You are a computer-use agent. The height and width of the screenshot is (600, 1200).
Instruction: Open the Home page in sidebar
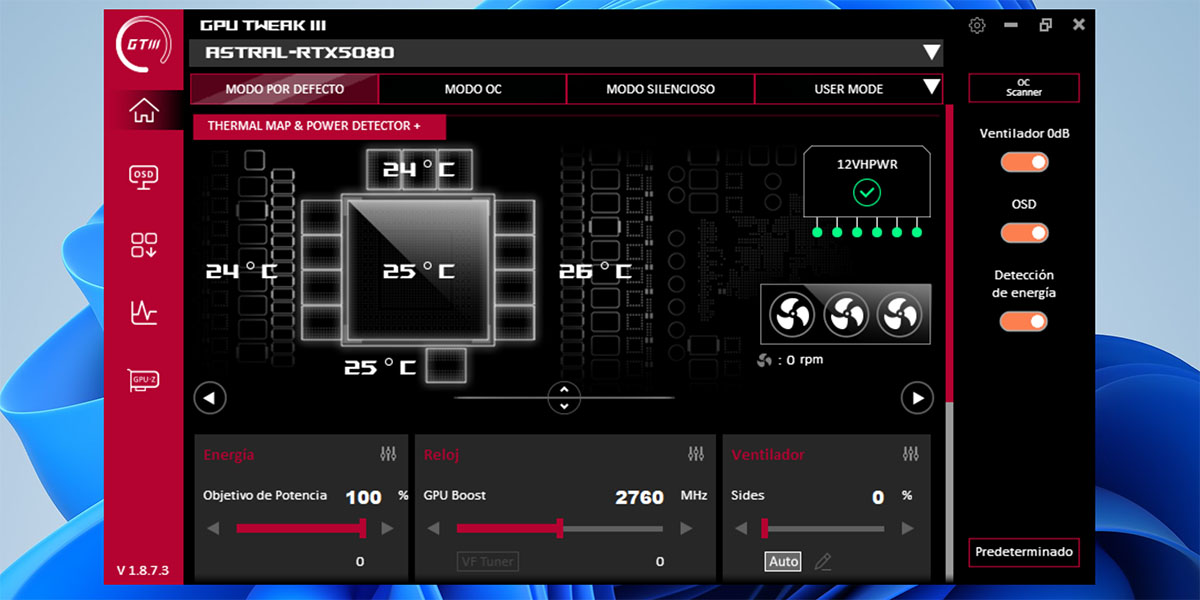(x=144, y=111)
